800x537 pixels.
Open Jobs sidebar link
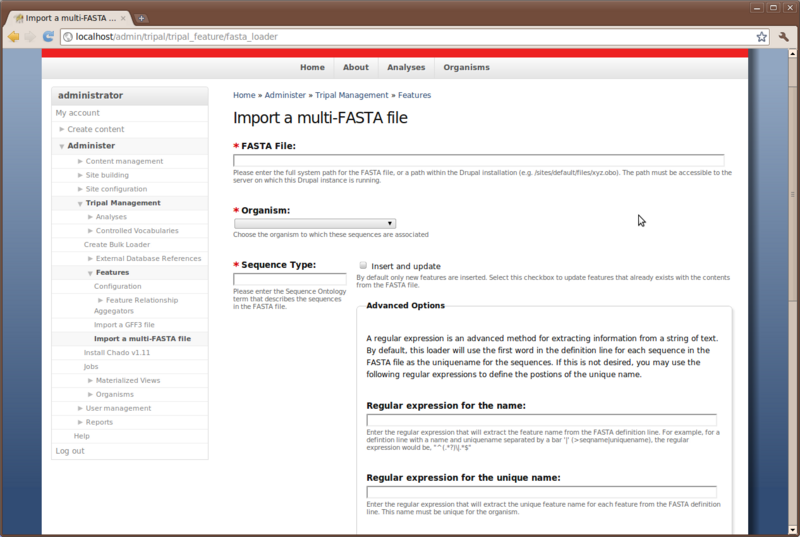[x=91, y=367]
